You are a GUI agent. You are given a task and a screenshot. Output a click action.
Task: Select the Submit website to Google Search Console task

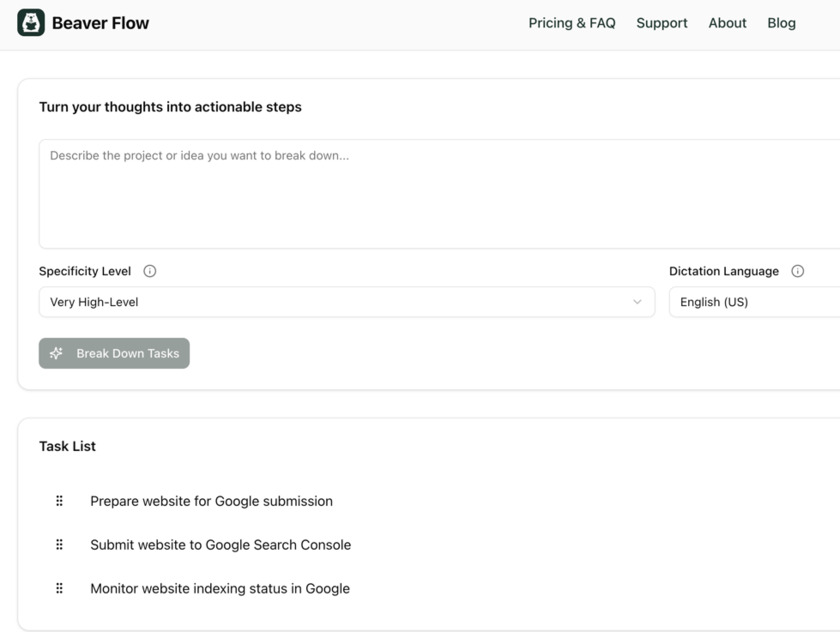click(x=220, y=545)
